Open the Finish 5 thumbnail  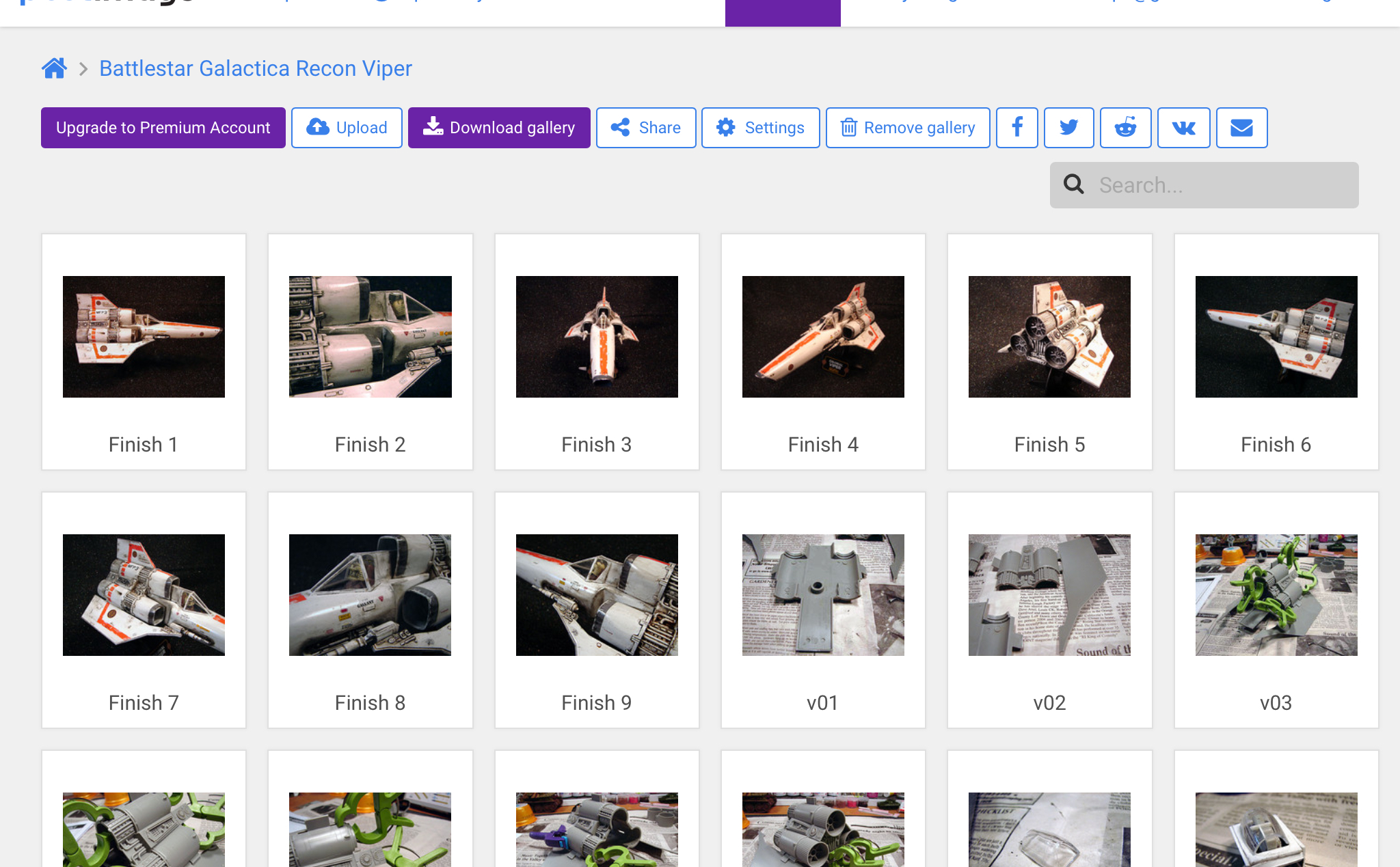click(x=1049, y=337)
